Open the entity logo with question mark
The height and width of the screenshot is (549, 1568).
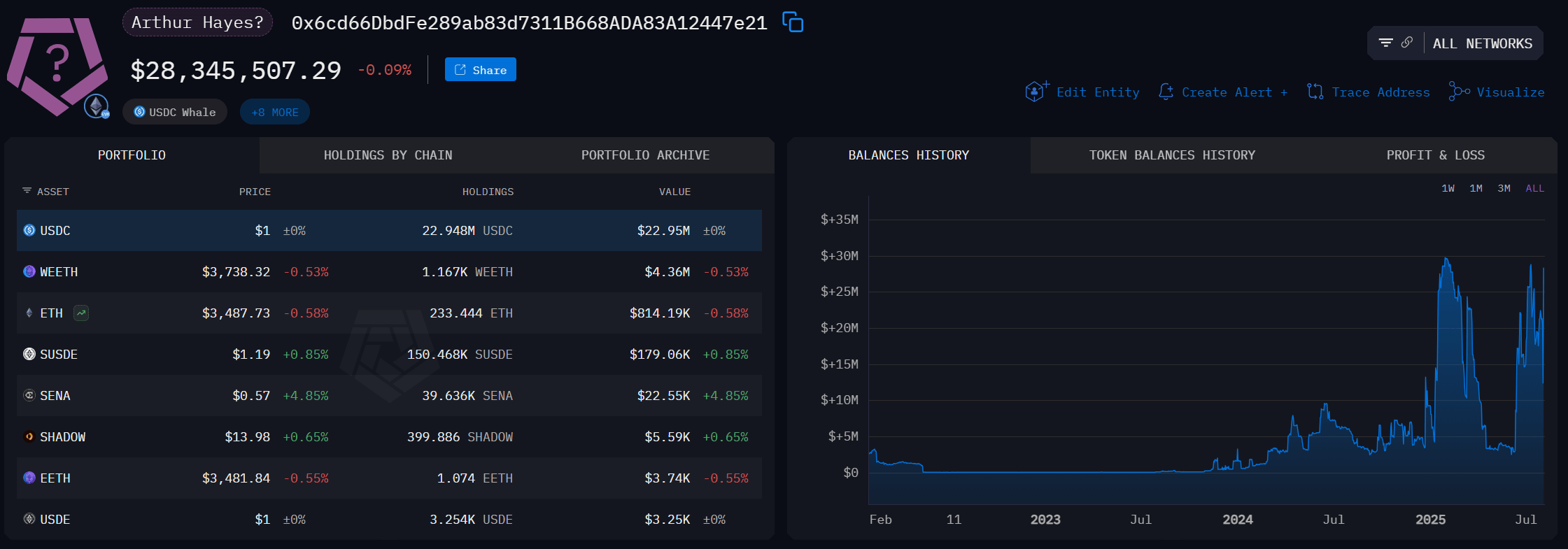click(x=57, y=66)
